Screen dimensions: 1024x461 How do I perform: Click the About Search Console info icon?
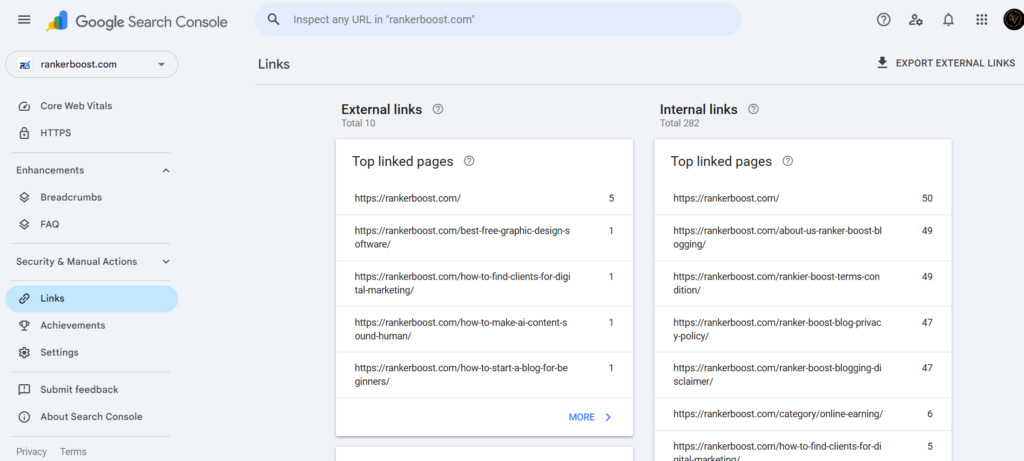[24, 417]
